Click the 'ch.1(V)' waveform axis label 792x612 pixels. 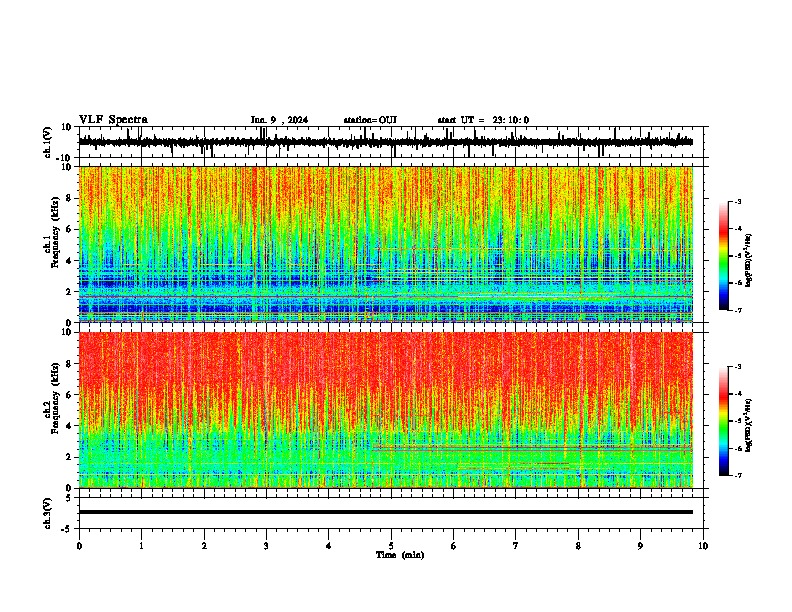point(48,142)
